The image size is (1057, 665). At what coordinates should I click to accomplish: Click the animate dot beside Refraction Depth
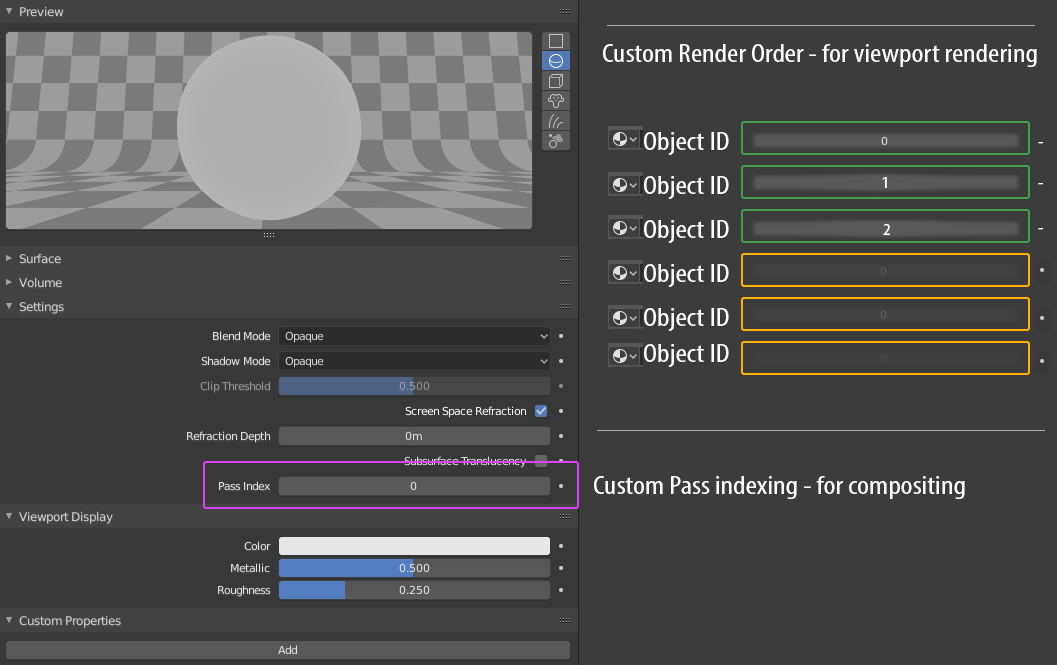tap(561, 436)
